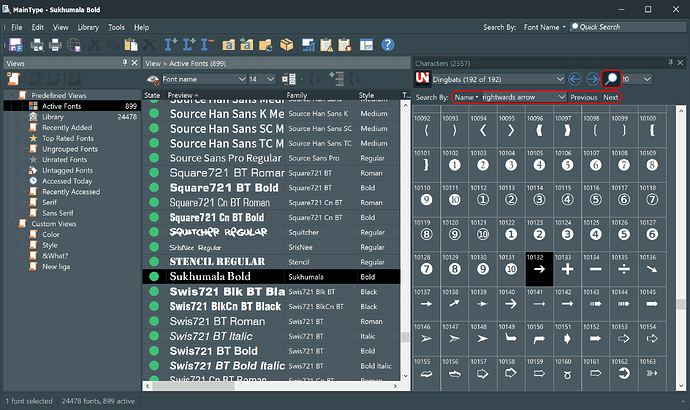Click the Previous search button
Image resolution: width=690 pixels, height=410 pixels.
pyautogui.click(x=583, y=98)
